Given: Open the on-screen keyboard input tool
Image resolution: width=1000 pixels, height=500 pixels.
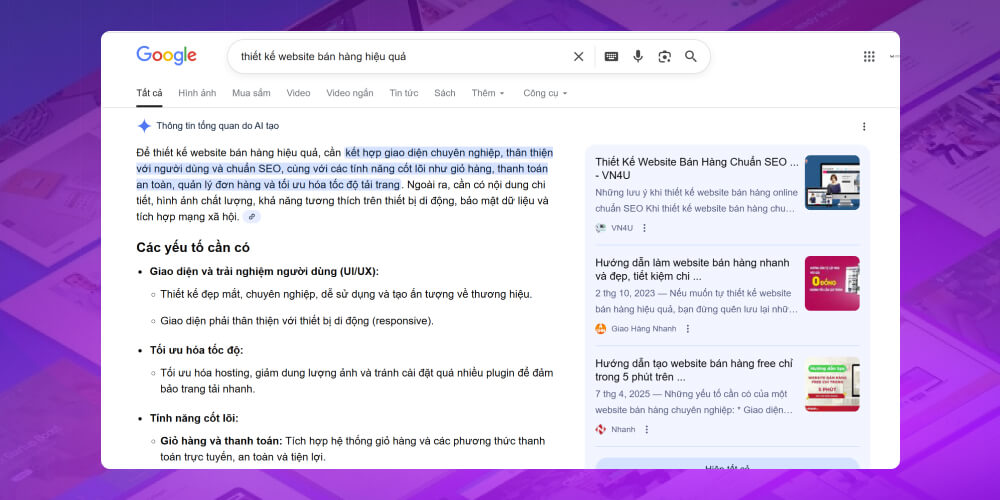Looking at the screenshot, I should (611, 57).
